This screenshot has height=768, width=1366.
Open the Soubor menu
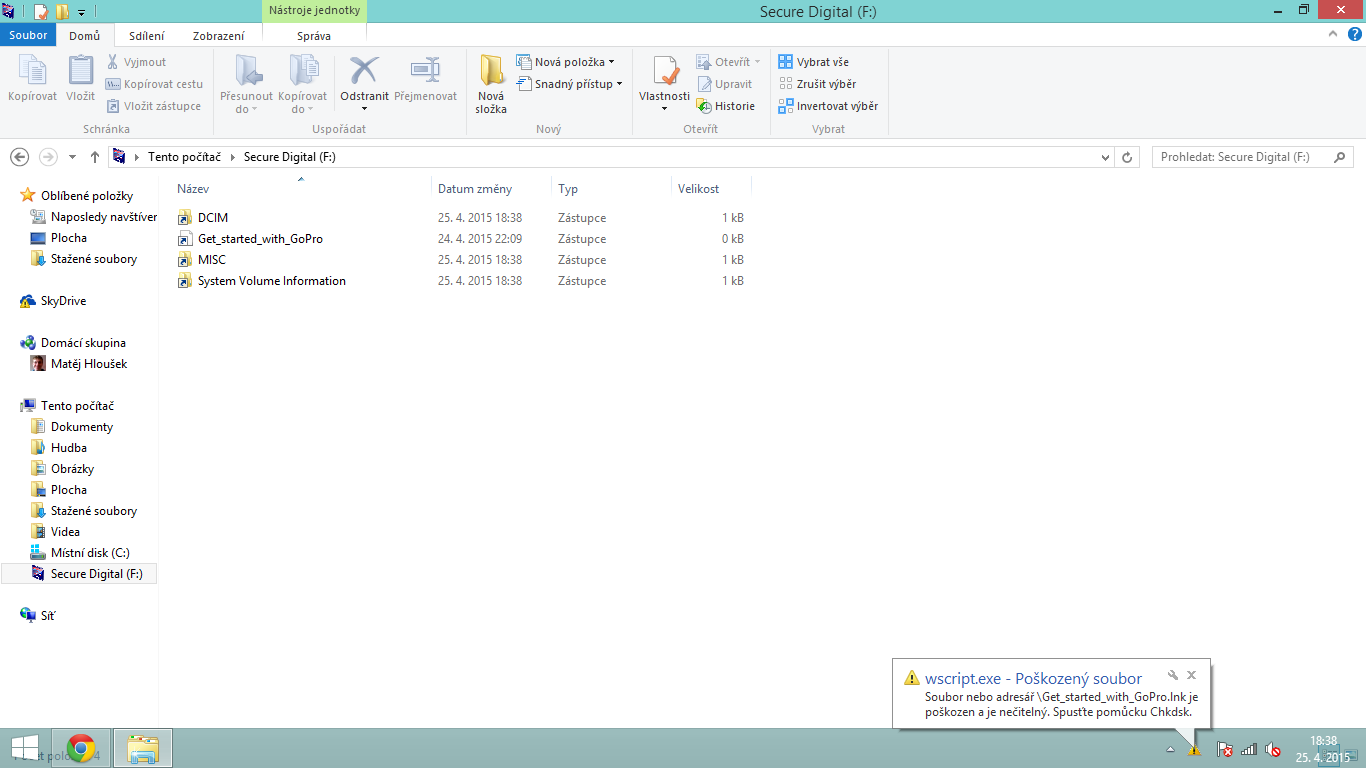tap(28, 35)
